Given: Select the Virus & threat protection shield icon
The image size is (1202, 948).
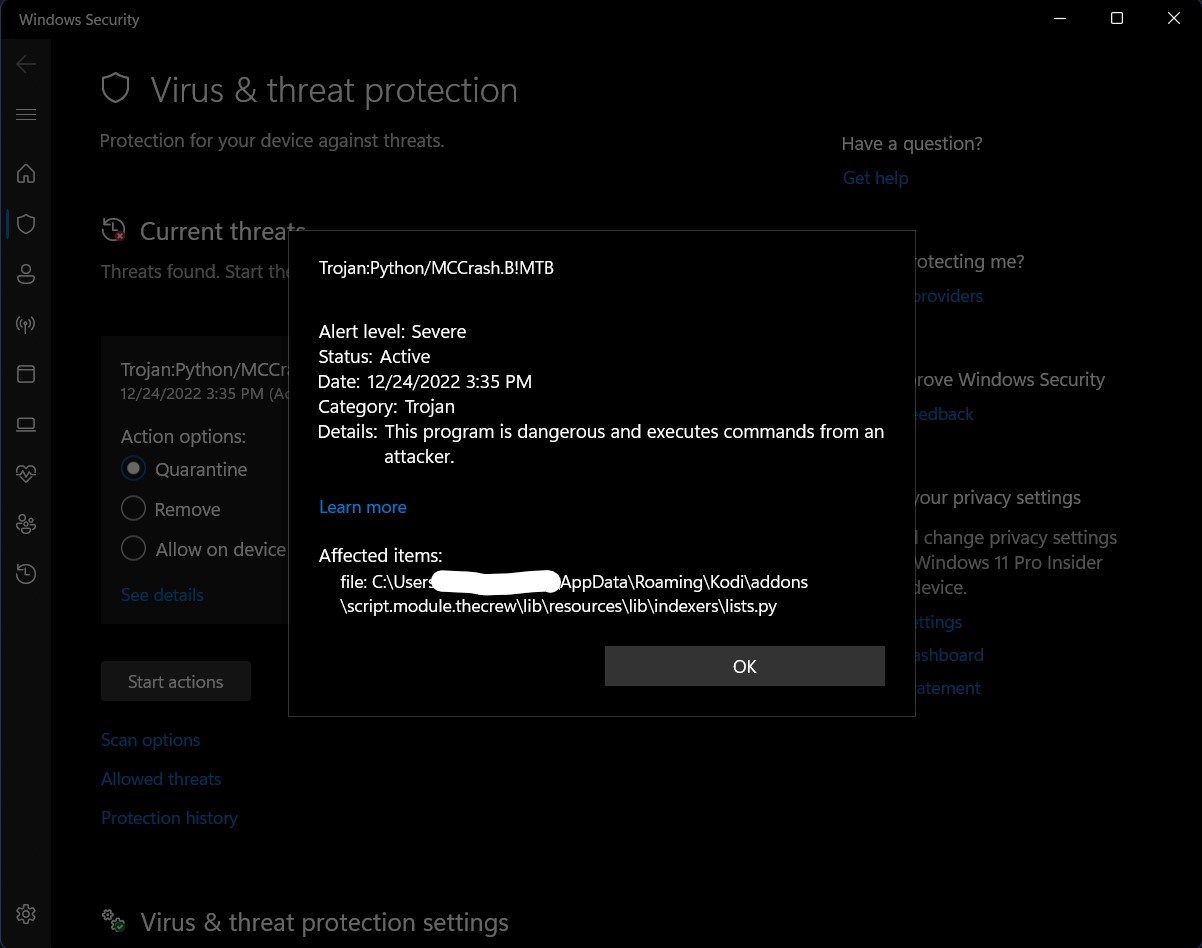Looking at the screenshot, I should coord(26,224).
